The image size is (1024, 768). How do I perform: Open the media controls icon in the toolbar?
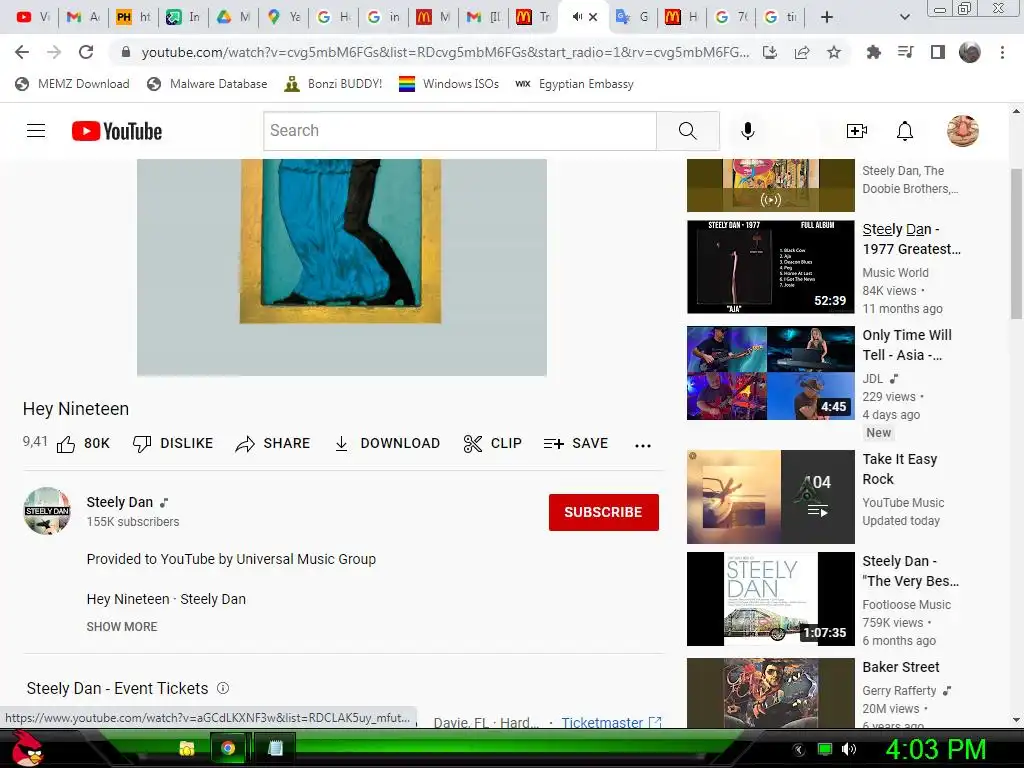pyautogui.click(x=905, y=52)
